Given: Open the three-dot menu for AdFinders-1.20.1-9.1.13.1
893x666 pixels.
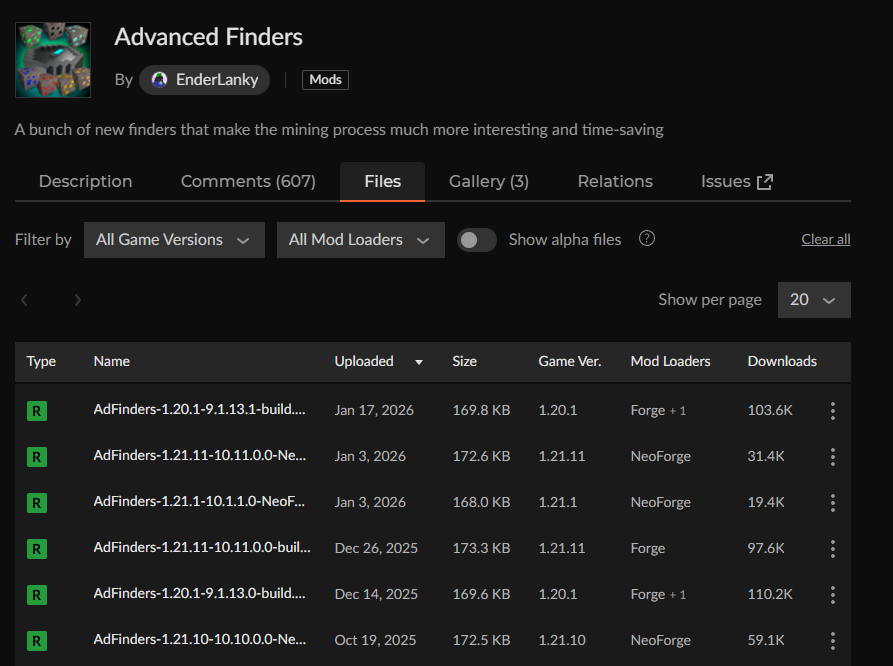Looking at the screenshot, I should [x=832, y=411].
